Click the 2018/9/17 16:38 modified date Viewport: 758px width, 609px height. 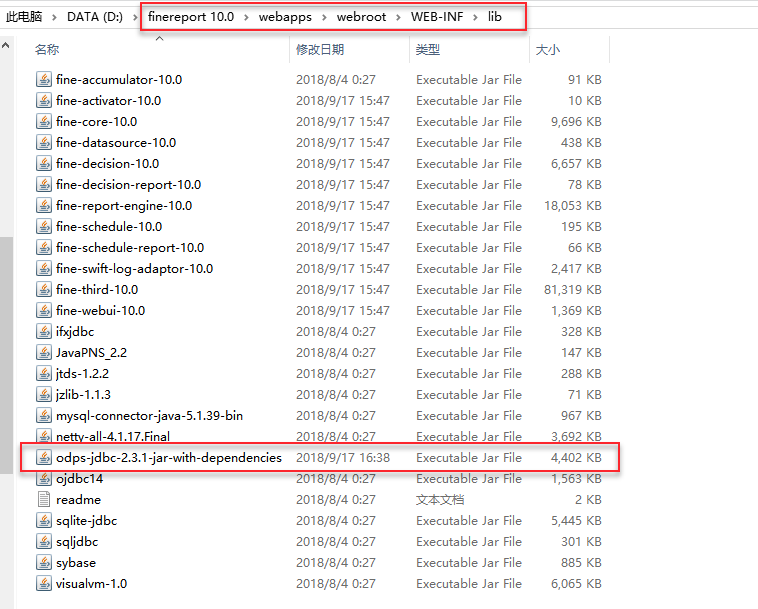(x=343, y=458)
